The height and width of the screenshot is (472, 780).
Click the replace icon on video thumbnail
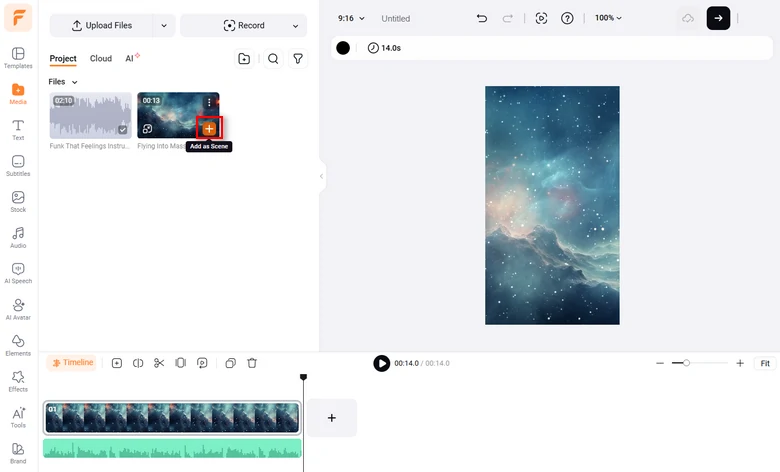pyautogui.click(x=147, y=129)
